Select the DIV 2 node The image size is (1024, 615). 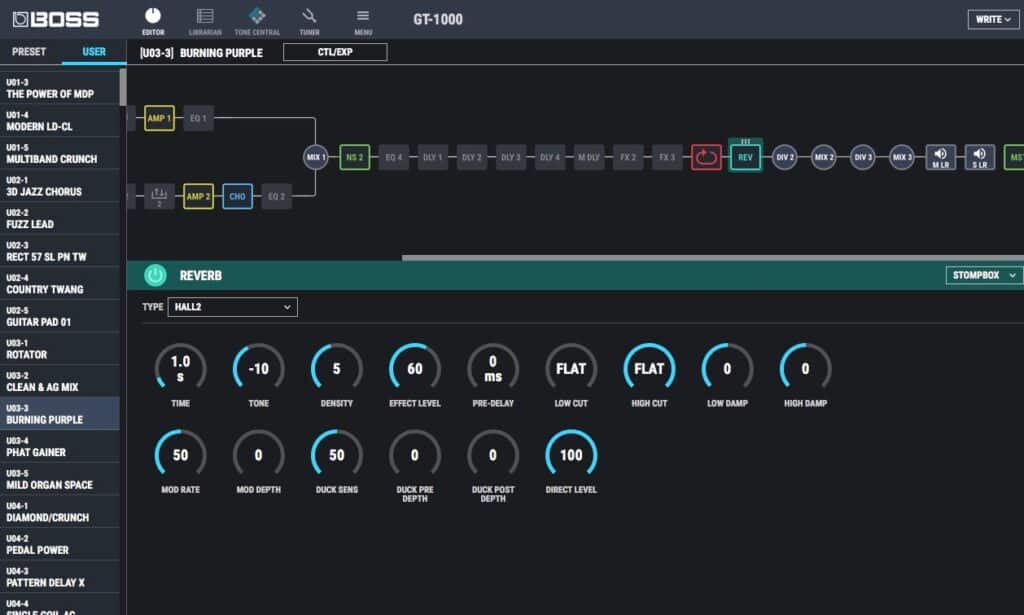click(x=784, y=157)
